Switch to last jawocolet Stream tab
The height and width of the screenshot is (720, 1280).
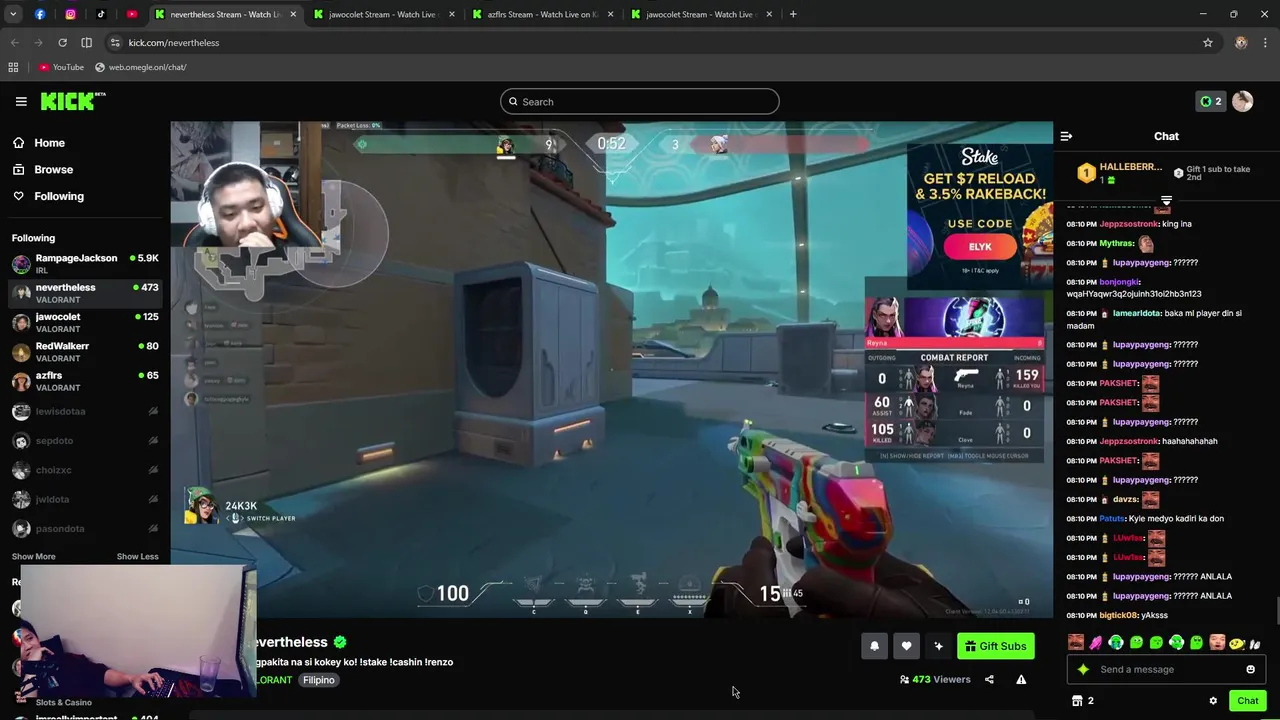click(x=703, y=14)
